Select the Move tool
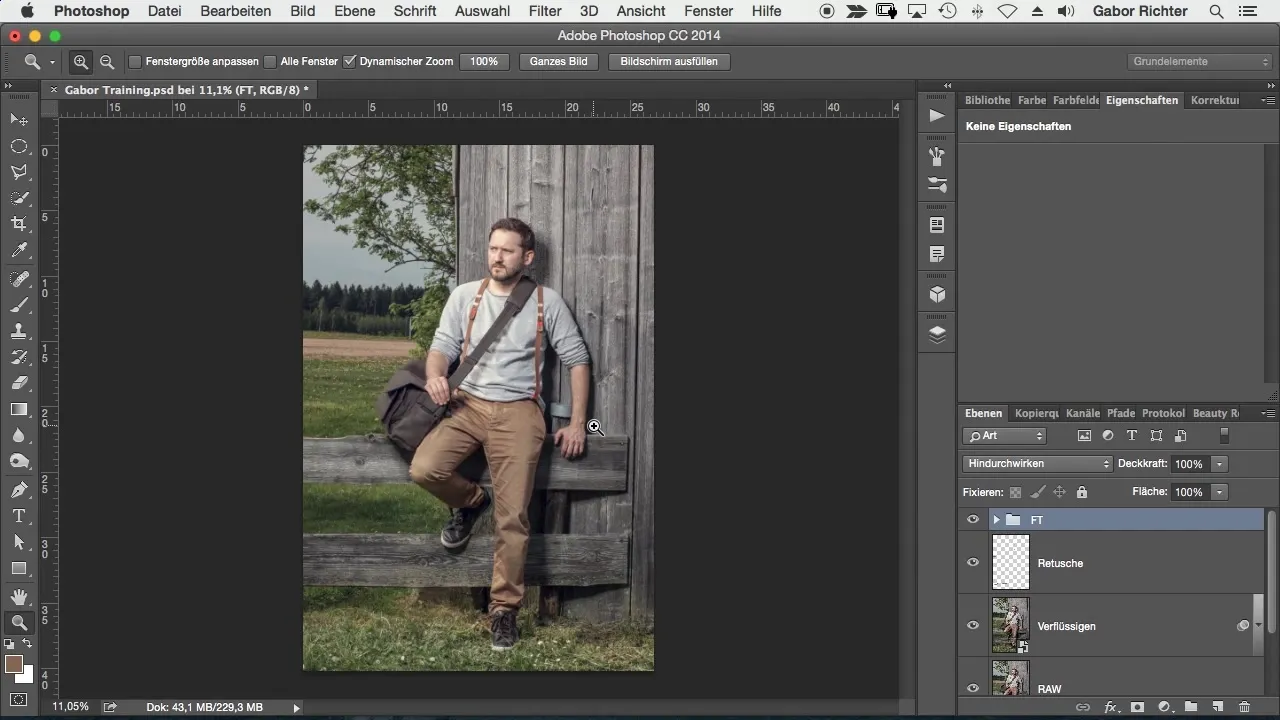The width and height of the screenshot is (1280, 720). (19, 120)
